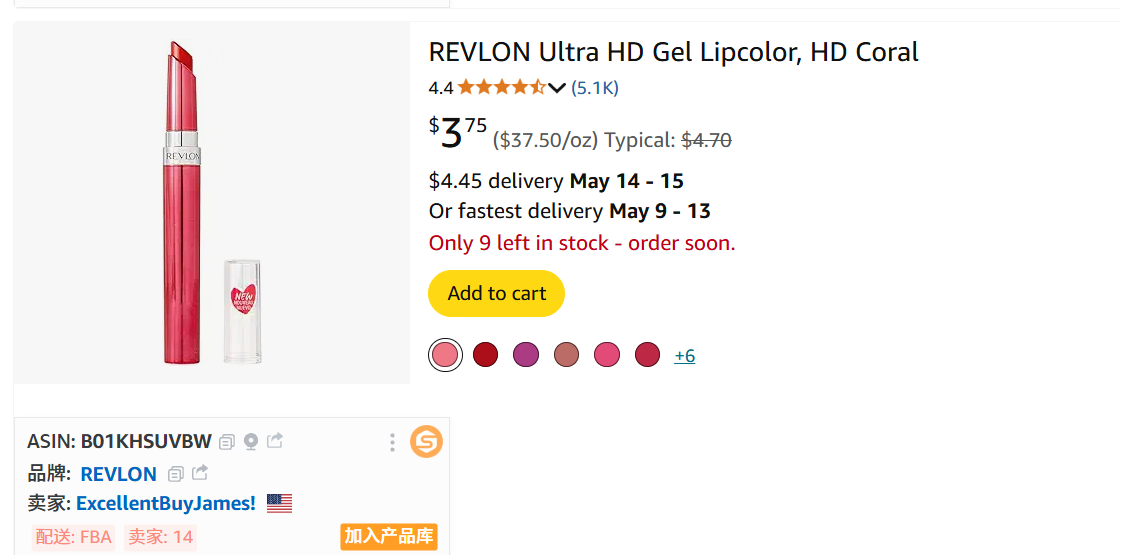Click the share icon beside the ASIN
The image size is (1121, 555).
(275, 440)
